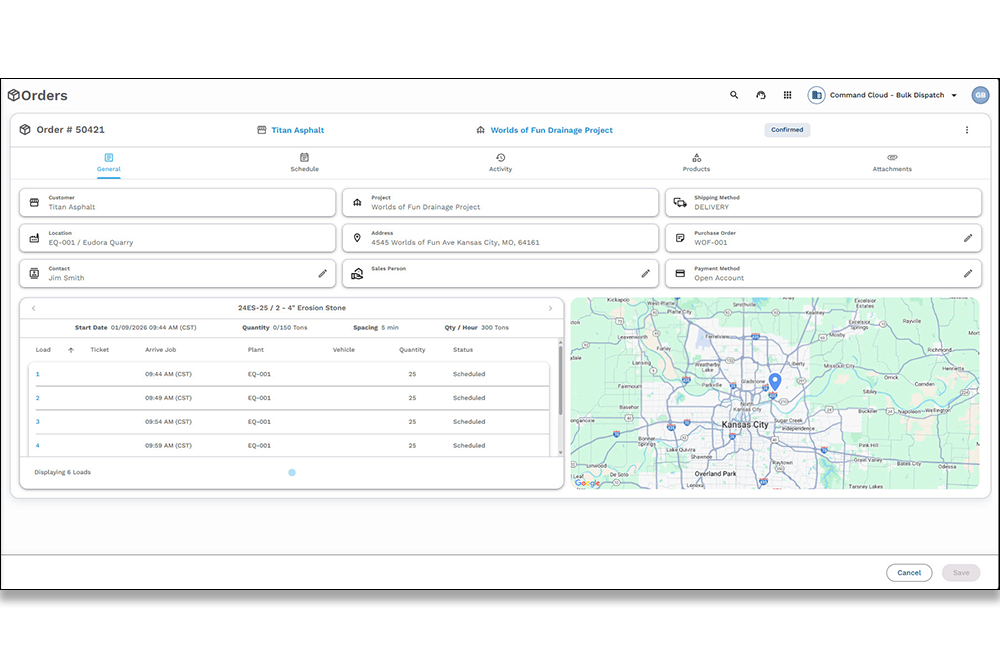Switch to the Products tab

coord(696,162)
